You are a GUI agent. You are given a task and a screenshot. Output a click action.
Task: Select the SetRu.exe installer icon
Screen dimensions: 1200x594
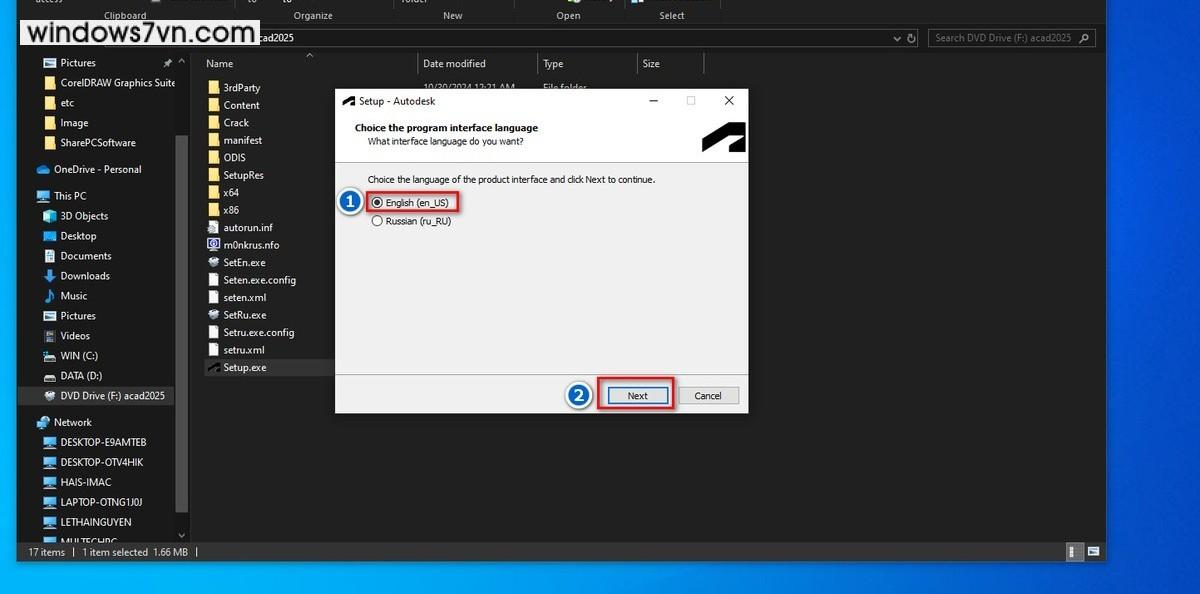[x=213, y=315]
